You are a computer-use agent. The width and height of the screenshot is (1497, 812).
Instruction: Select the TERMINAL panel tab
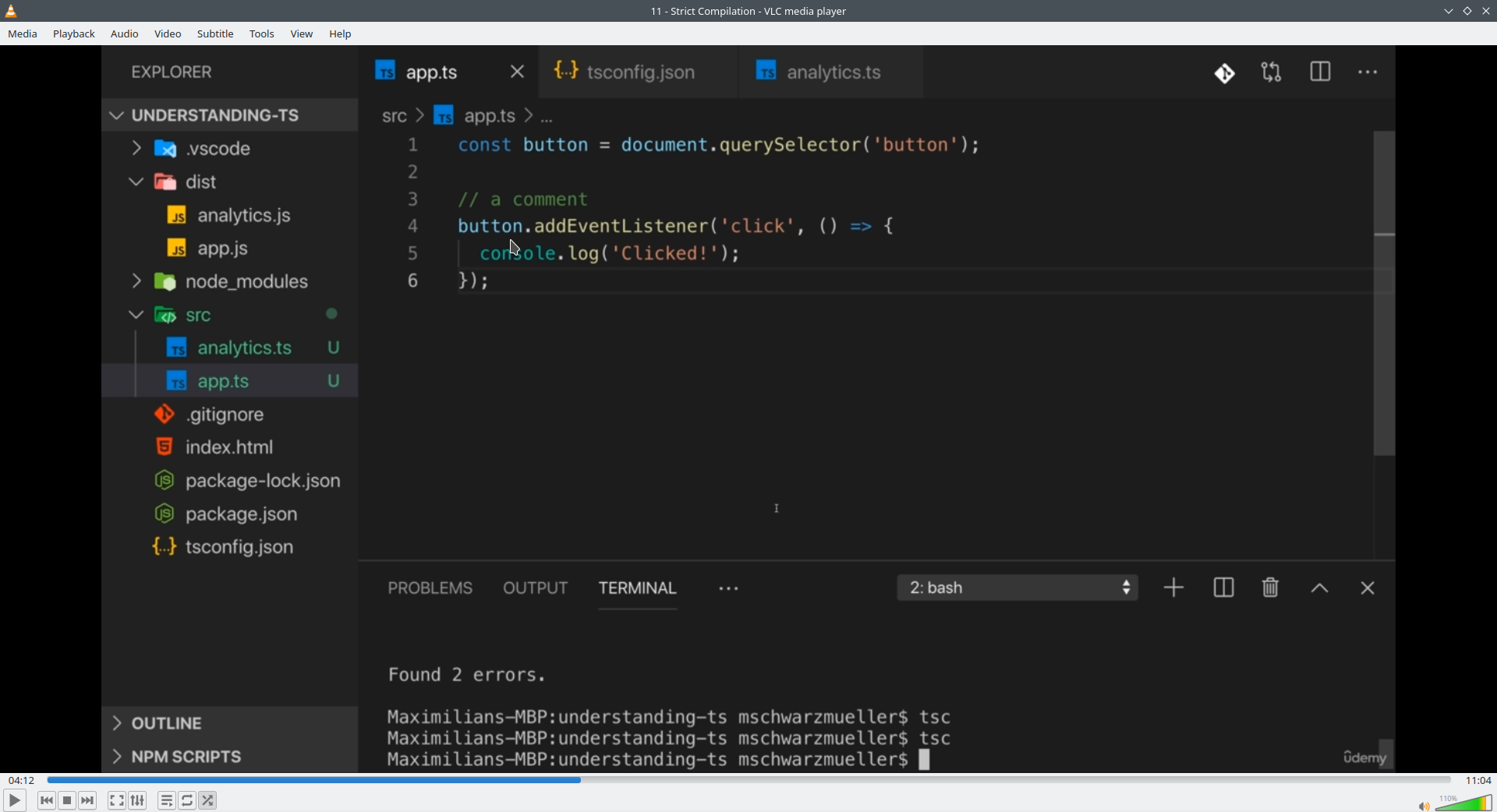click(638, 589)
